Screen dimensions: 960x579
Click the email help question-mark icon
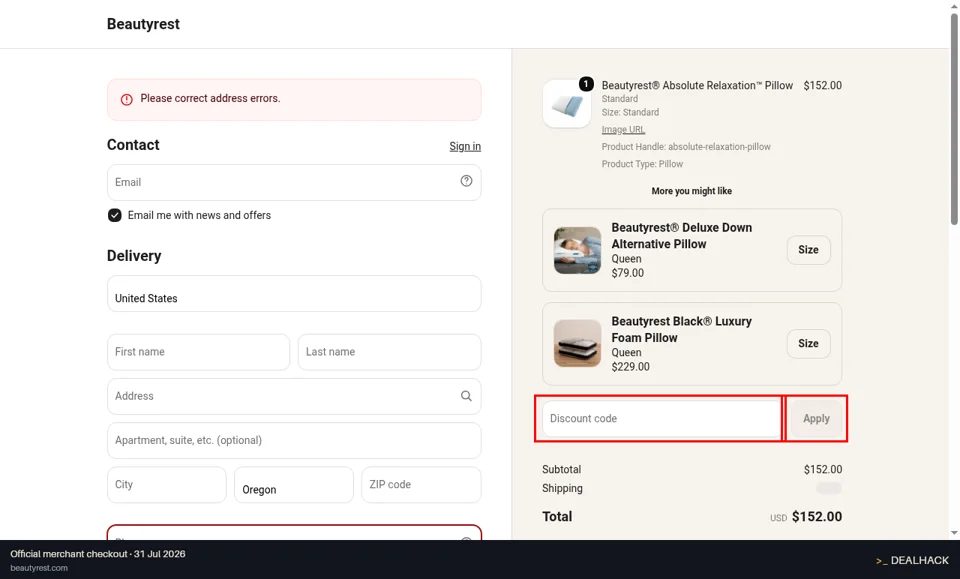[466, 181]
